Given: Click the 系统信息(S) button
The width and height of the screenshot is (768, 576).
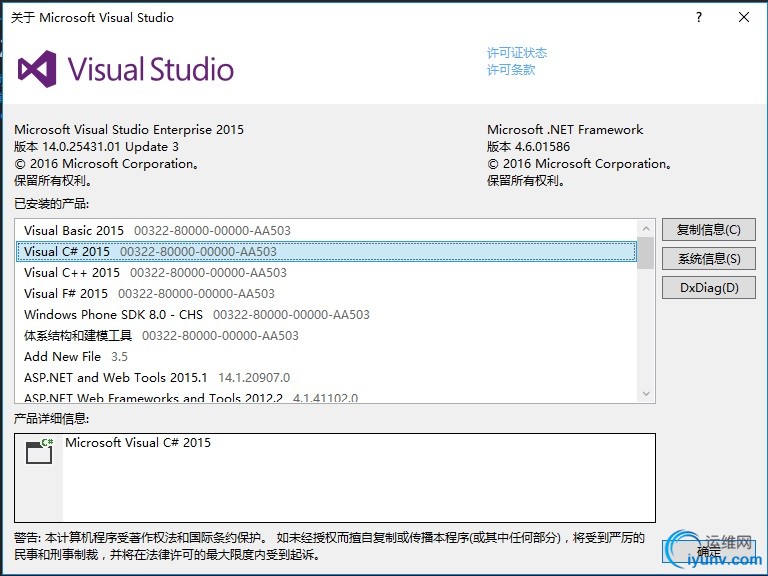Looking at the screenshot, I should pos(709,259).
